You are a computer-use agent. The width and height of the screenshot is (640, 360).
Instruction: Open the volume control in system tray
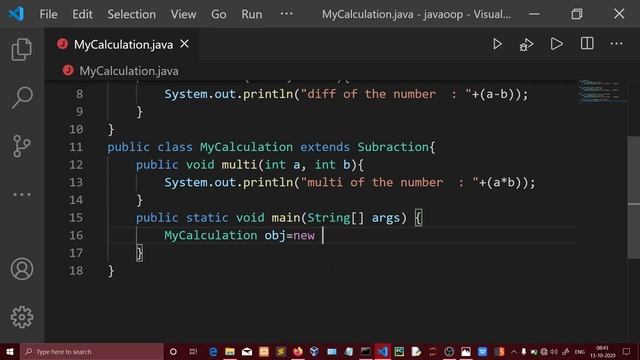(554, 351)
